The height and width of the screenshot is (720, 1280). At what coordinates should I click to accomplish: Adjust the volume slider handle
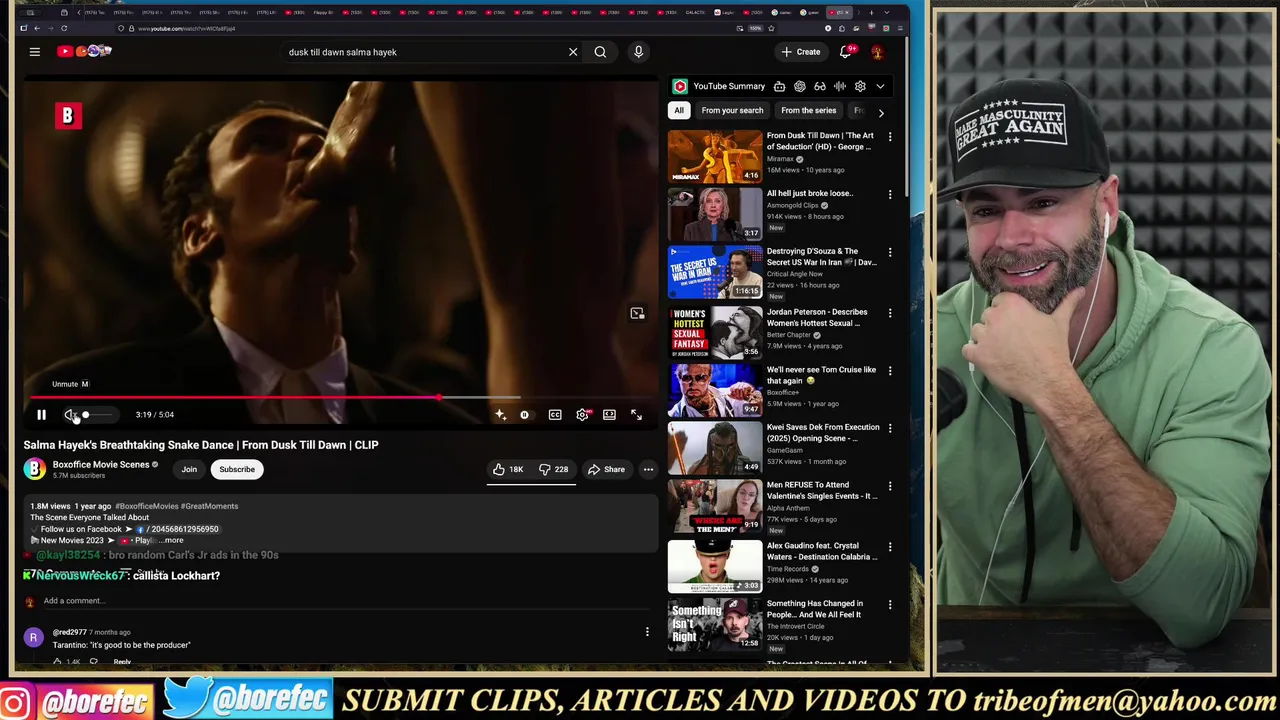click(x=85, y=414)
